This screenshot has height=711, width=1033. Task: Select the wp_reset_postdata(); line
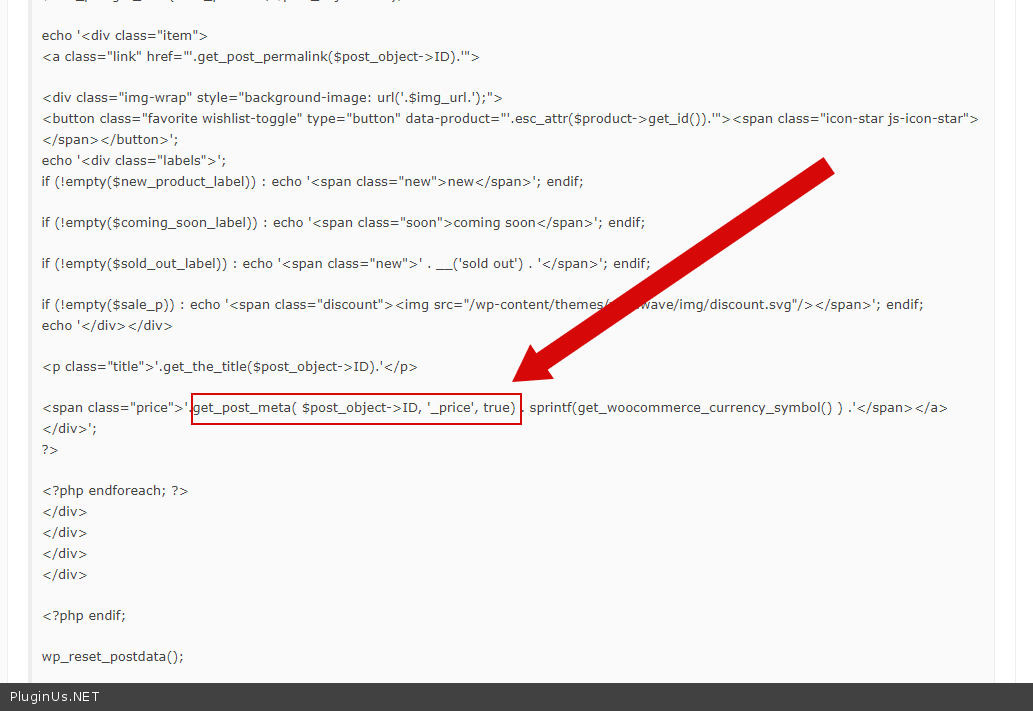click(112, 657)
